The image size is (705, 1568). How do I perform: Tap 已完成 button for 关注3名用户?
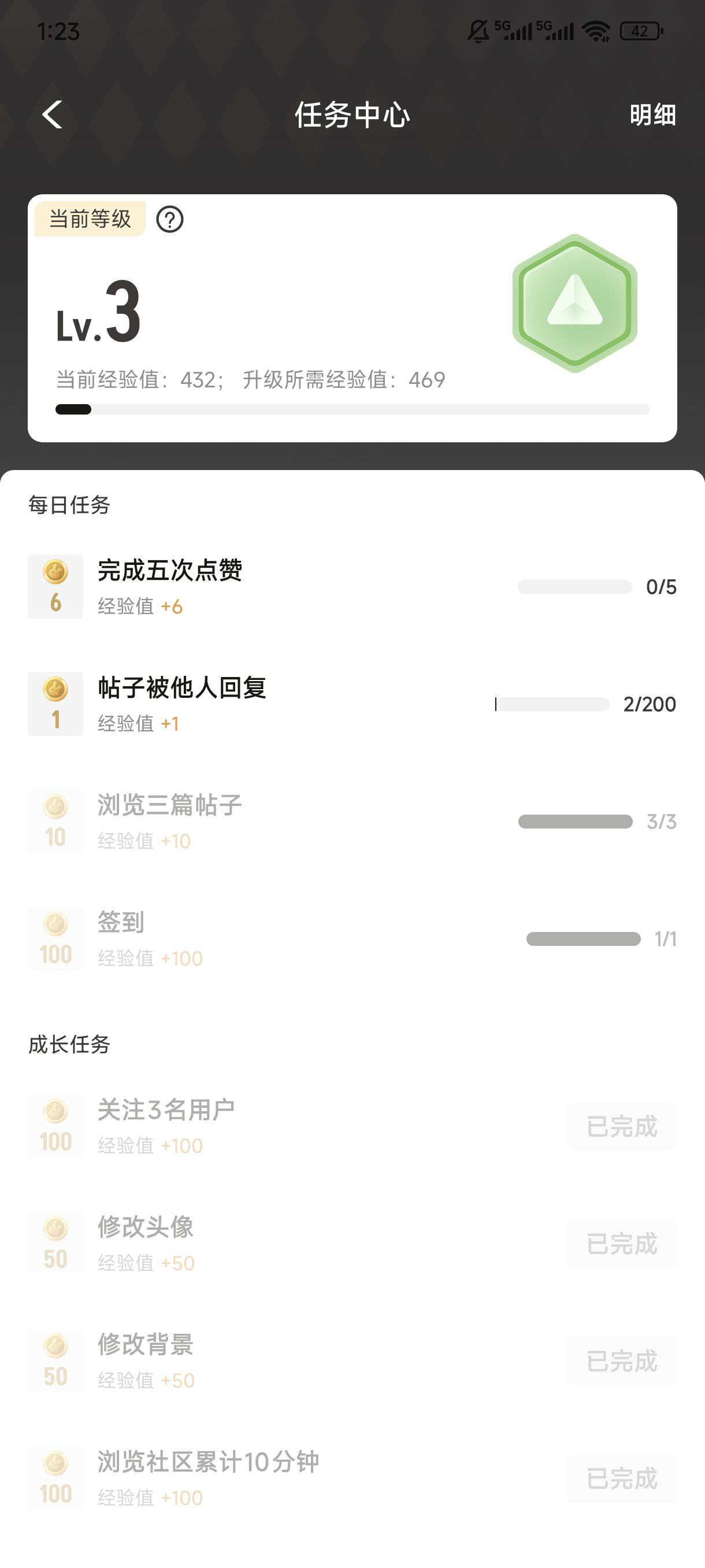pyautogui.click(x=621, y=1126)
